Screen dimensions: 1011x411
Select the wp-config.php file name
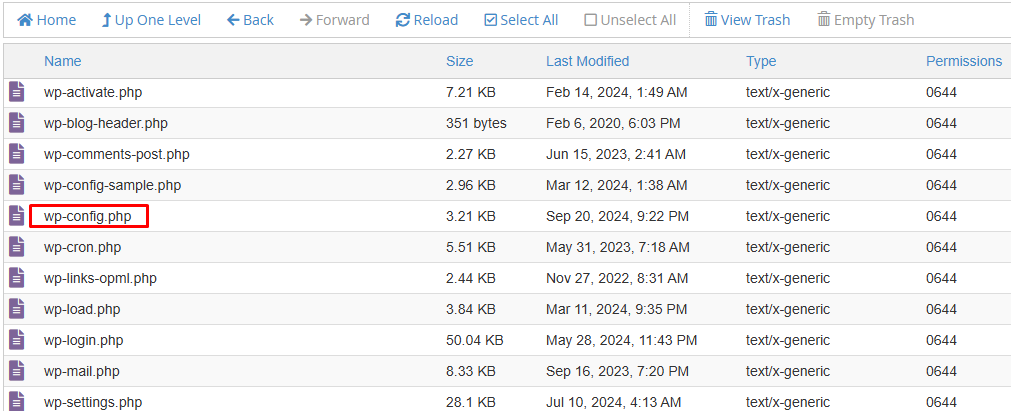tap(88, 216)
